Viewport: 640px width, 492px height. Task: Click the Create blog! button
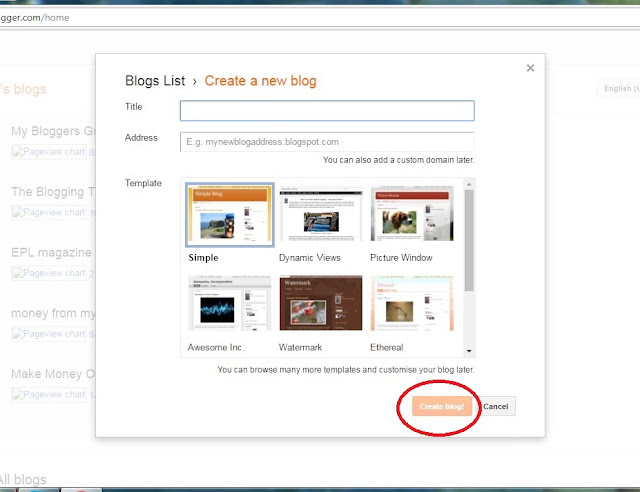[442, 406]
